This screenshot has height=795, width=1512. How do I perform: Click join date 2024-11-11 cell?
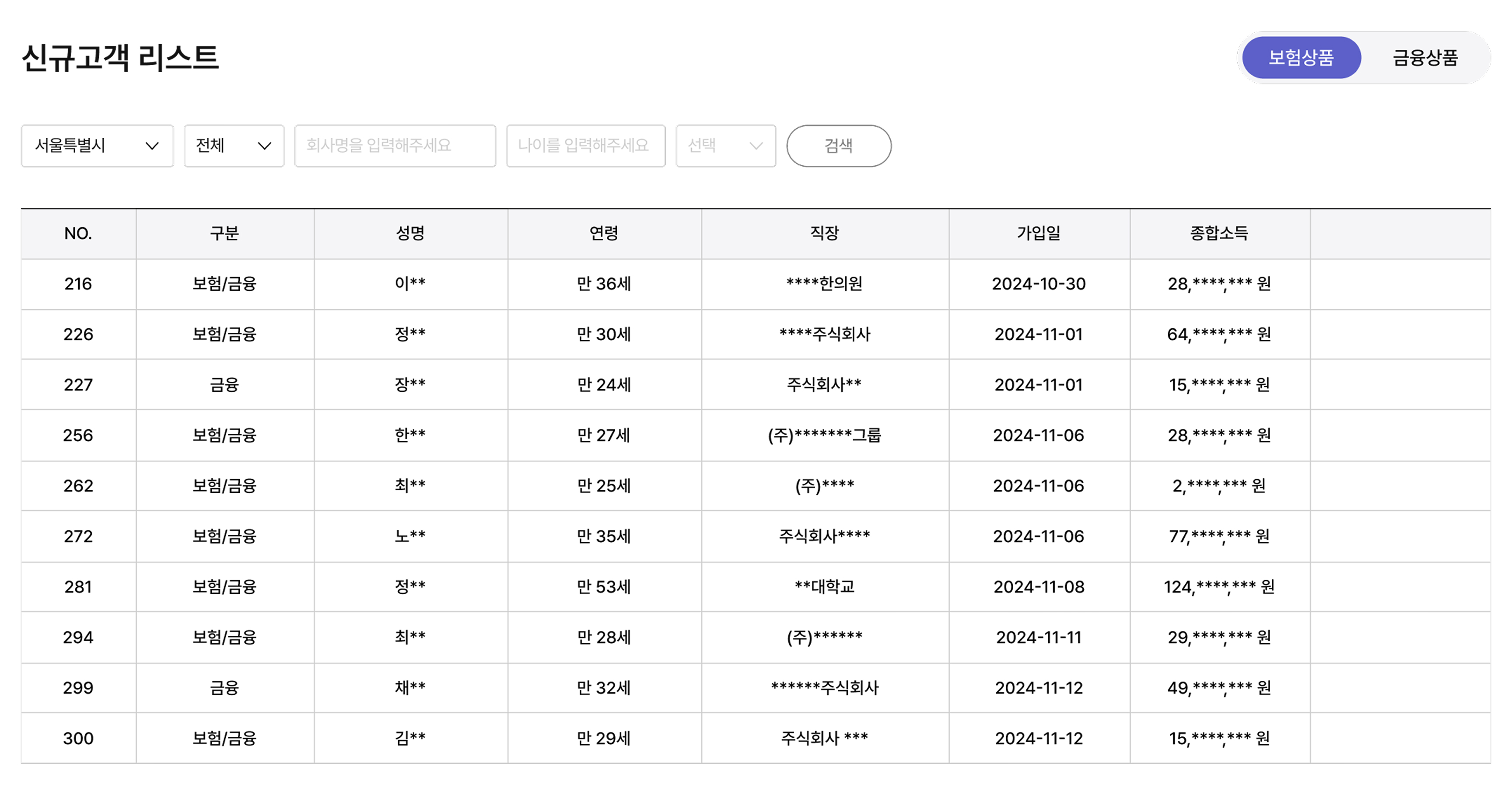click(1038, 637)
